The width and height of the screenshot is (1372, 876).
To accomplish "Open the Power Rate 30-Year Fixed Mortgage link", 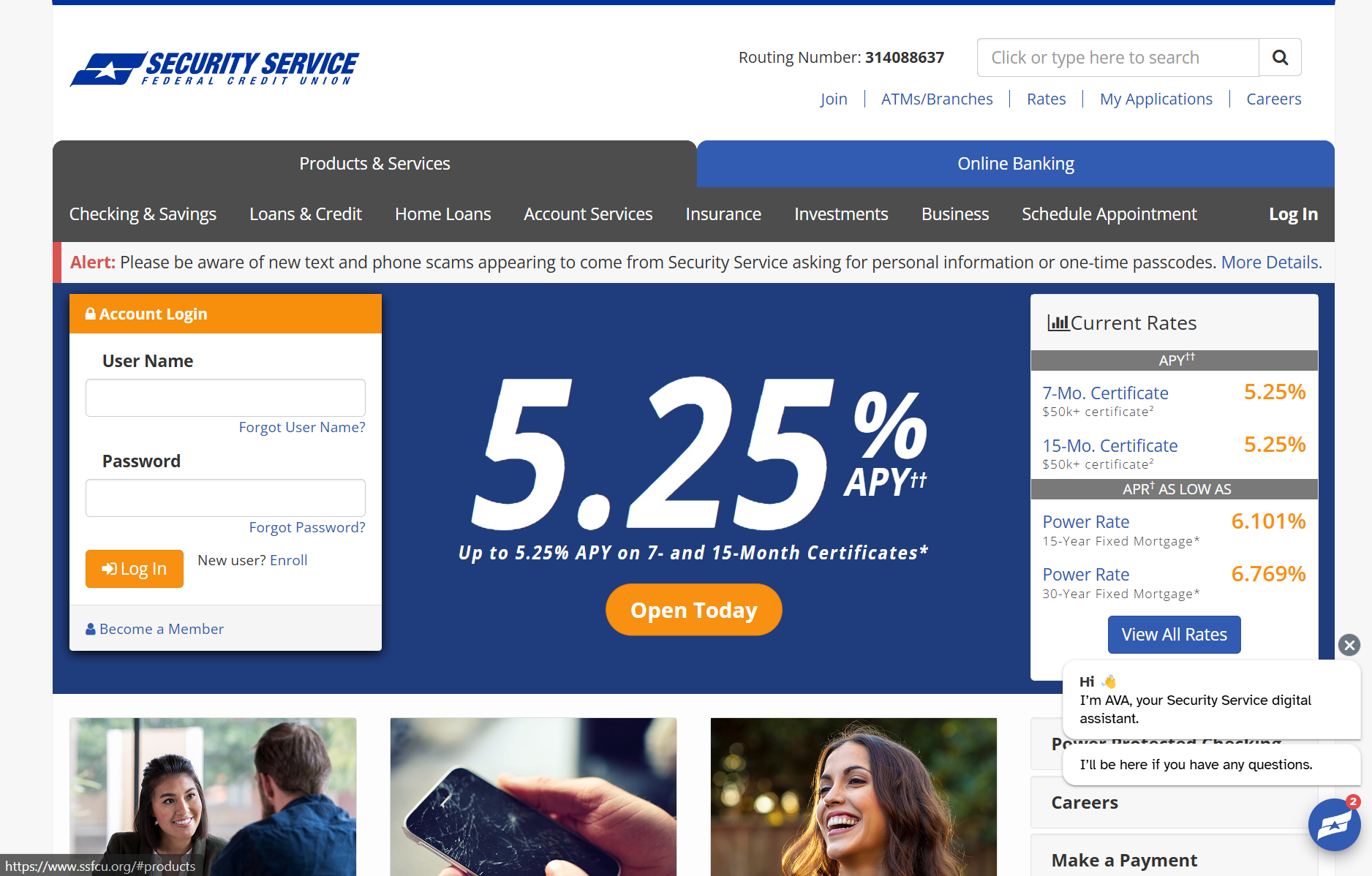I will point(1086,575).
